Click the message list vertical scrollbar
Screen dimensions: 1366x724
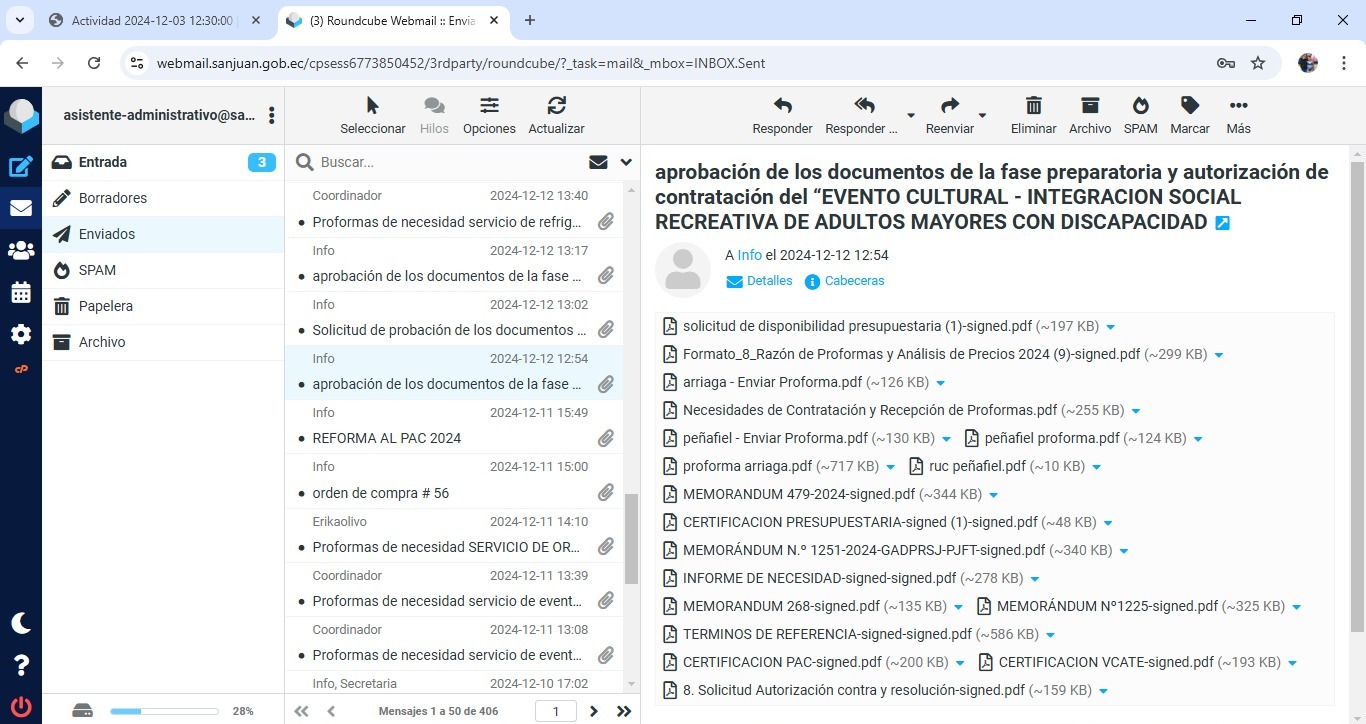tap(631, 538)
